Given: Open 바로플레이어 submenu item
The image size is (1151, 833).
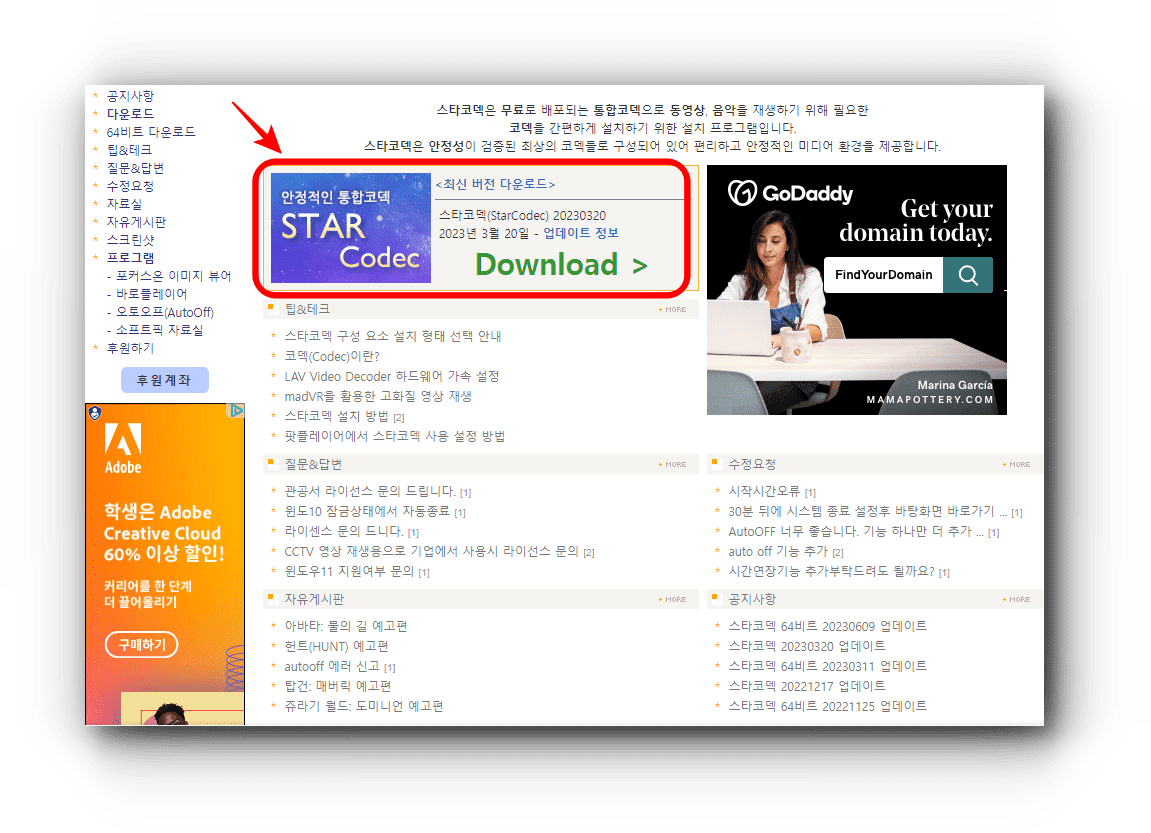Looking at the screenshot, I should [151, 294].
